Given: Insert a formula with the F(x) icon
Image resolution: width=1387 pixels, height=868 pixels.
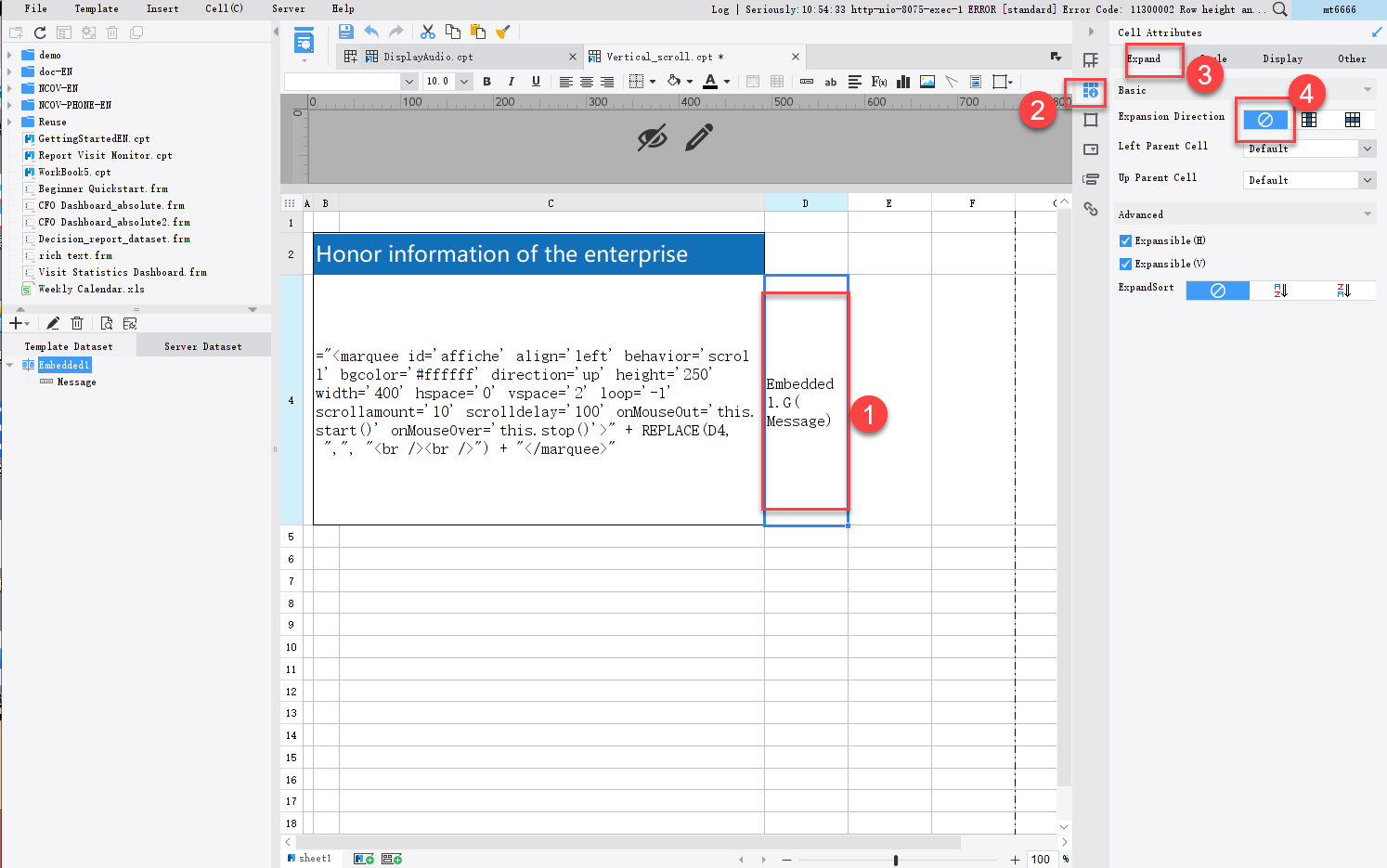Looking at the screenshot, I should click(x=877, y=82).
